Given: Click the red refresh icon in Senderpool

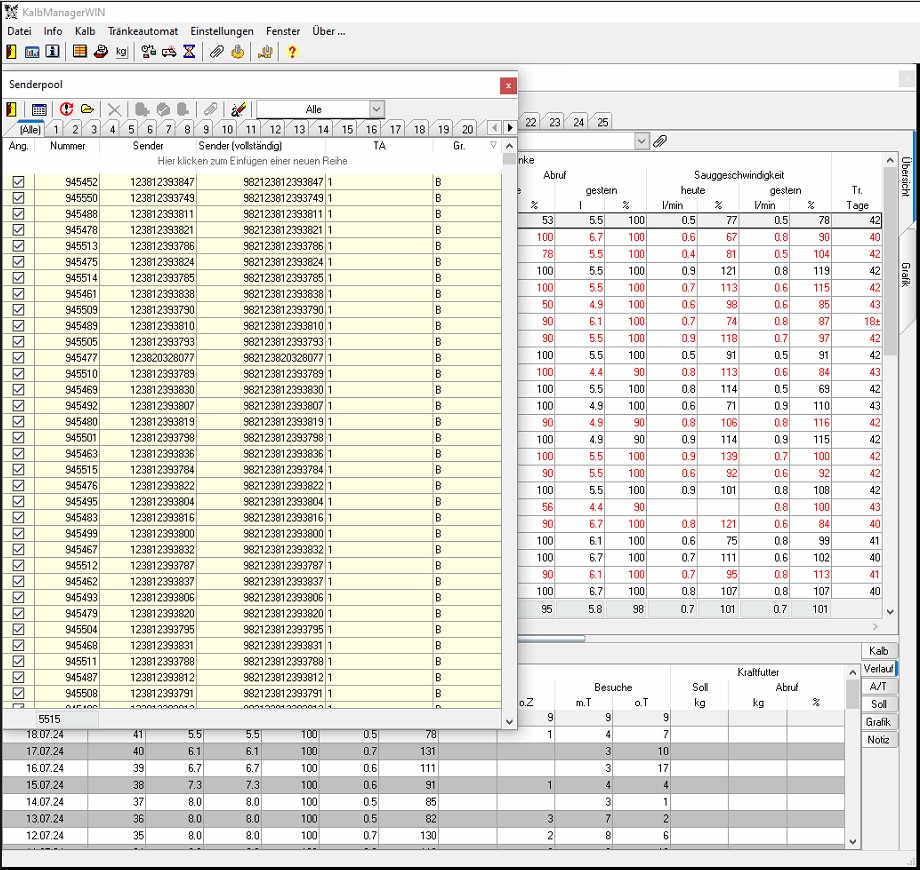Looking at the screenshot, I should click(x=67, y=110).
